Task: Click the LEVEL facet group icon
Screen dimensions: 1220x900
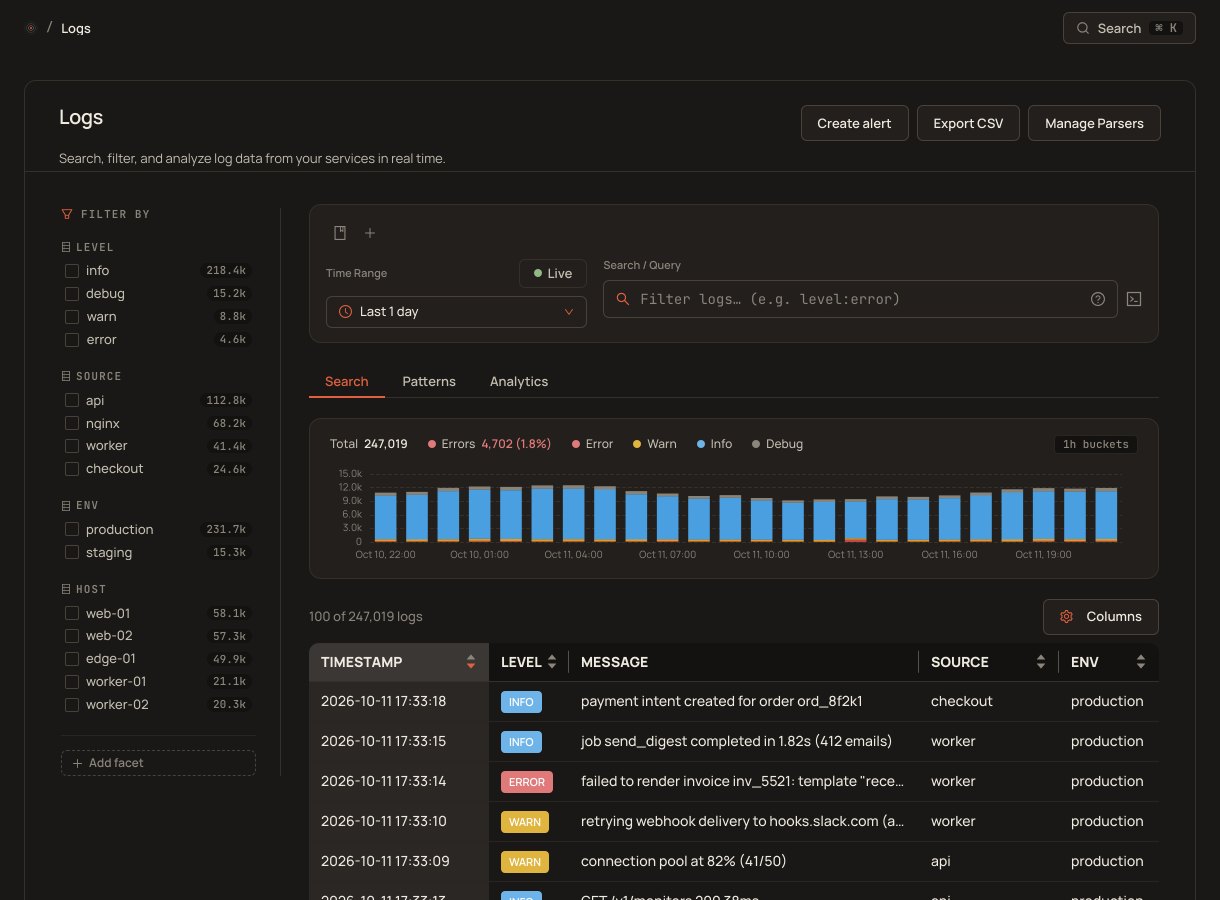Action: (66, 247)
